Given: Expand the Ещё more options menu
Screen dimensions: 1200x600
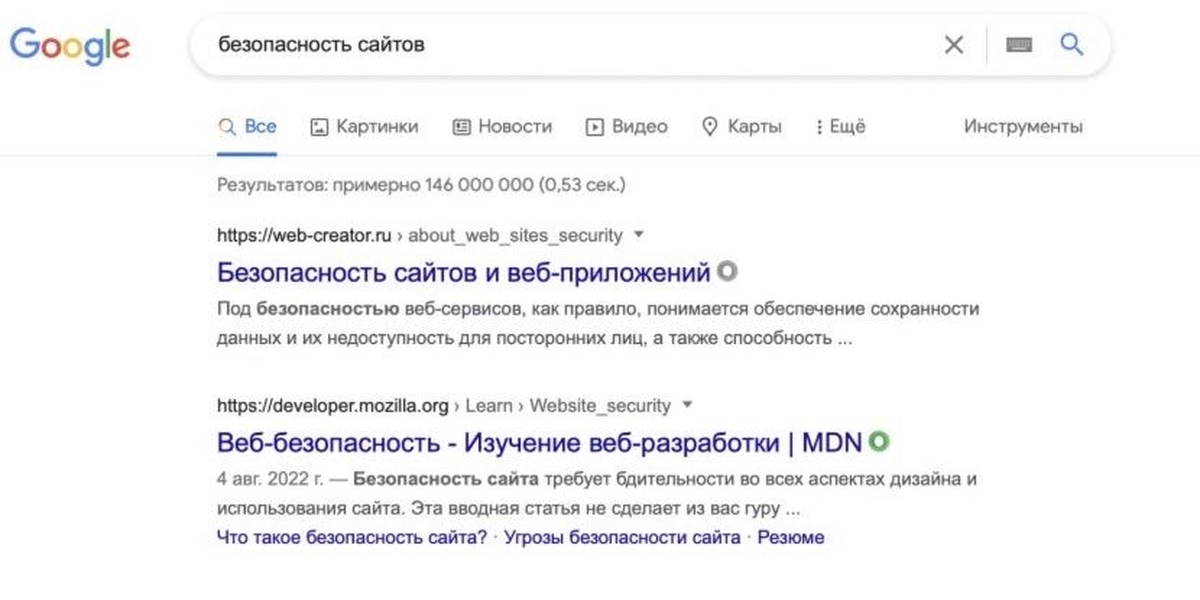Looking at the screenshot, I should [x=840, y=127].
